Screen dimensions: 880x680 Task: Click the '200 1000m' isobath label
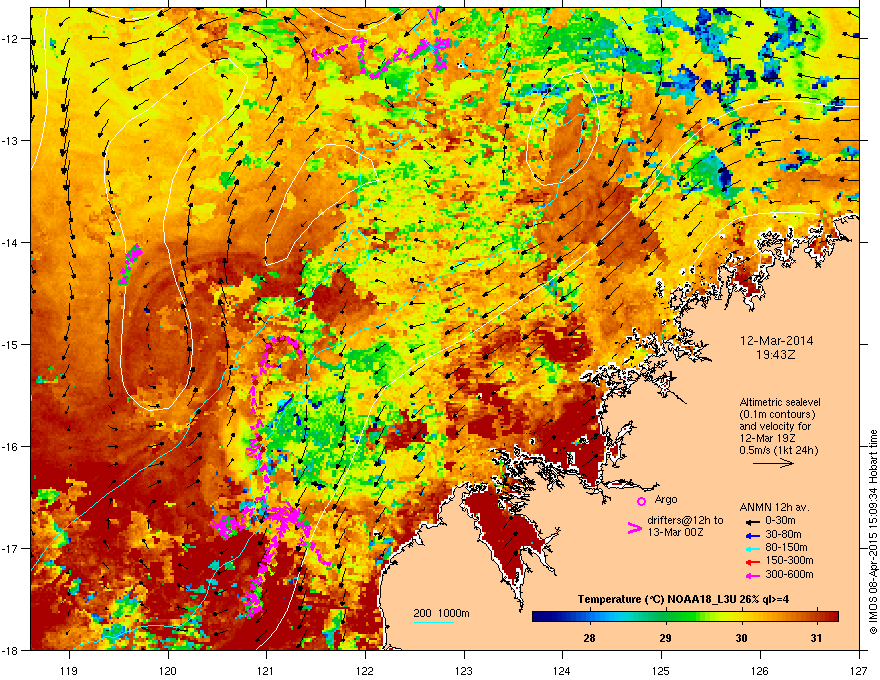pos(441,613)
